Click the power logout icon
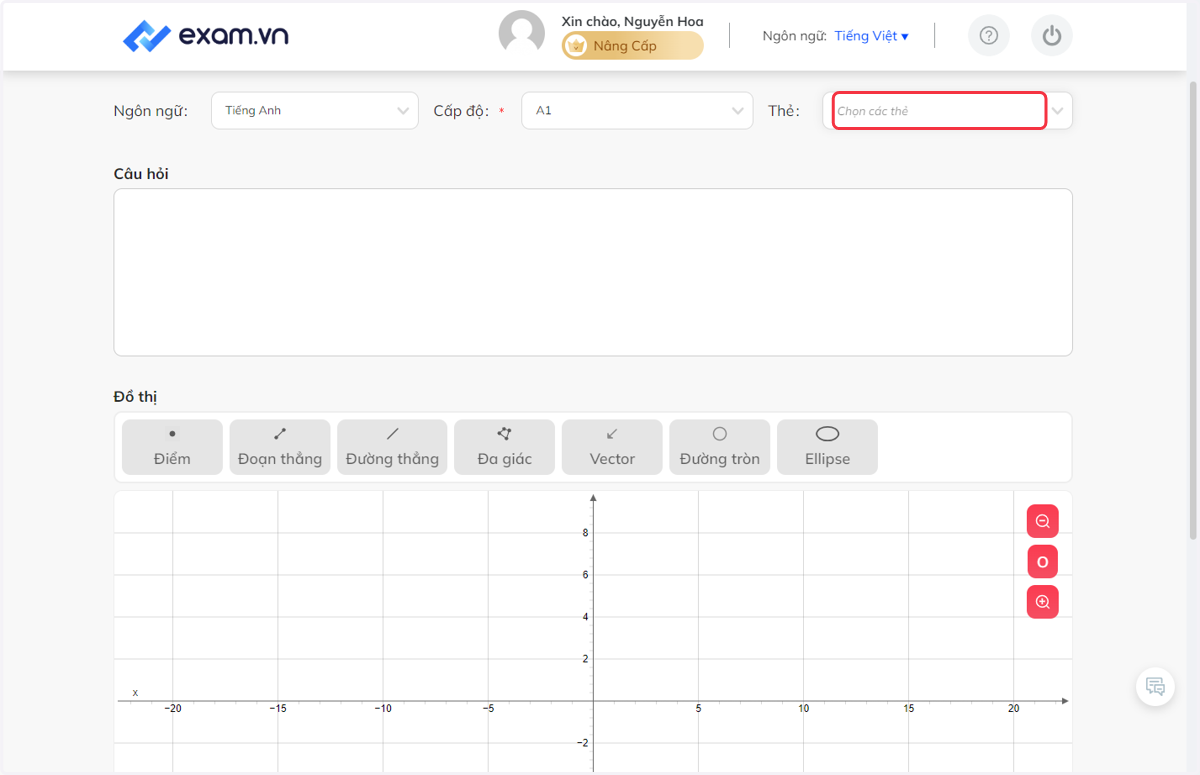This screenshot has width=1200, height=775. [1052, 36]
